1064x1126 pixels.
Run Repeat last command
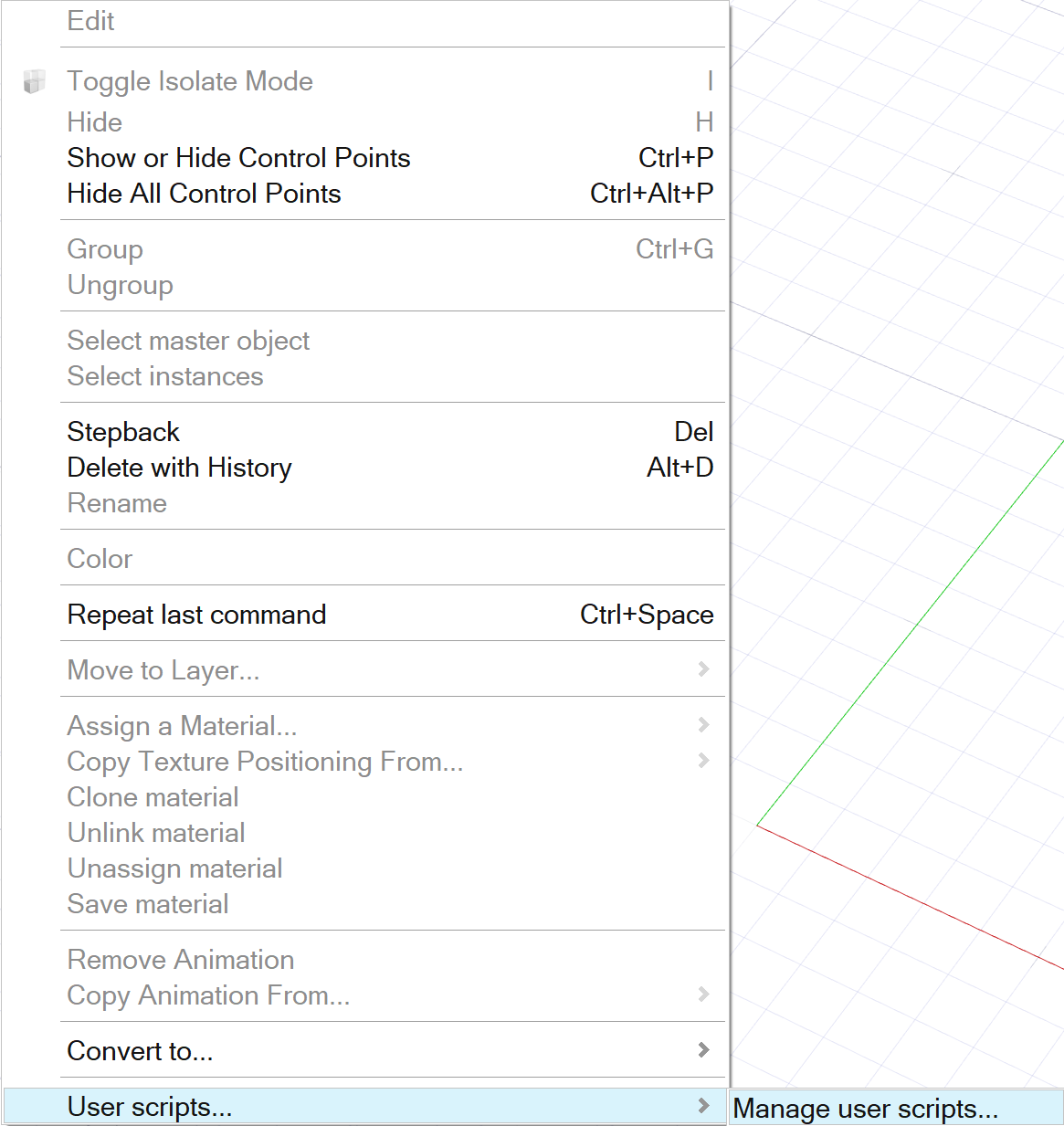coord(196,615)
